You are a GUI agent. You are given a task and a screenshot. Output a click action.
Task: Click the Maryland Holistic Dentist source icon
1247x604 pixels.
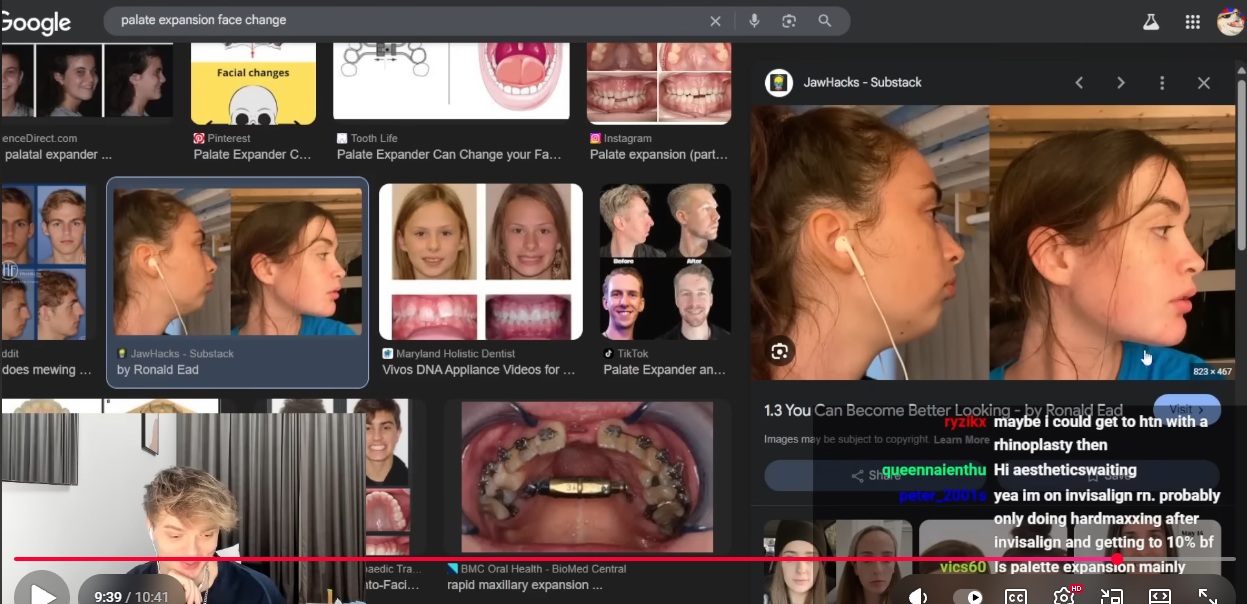coord(388,353)
